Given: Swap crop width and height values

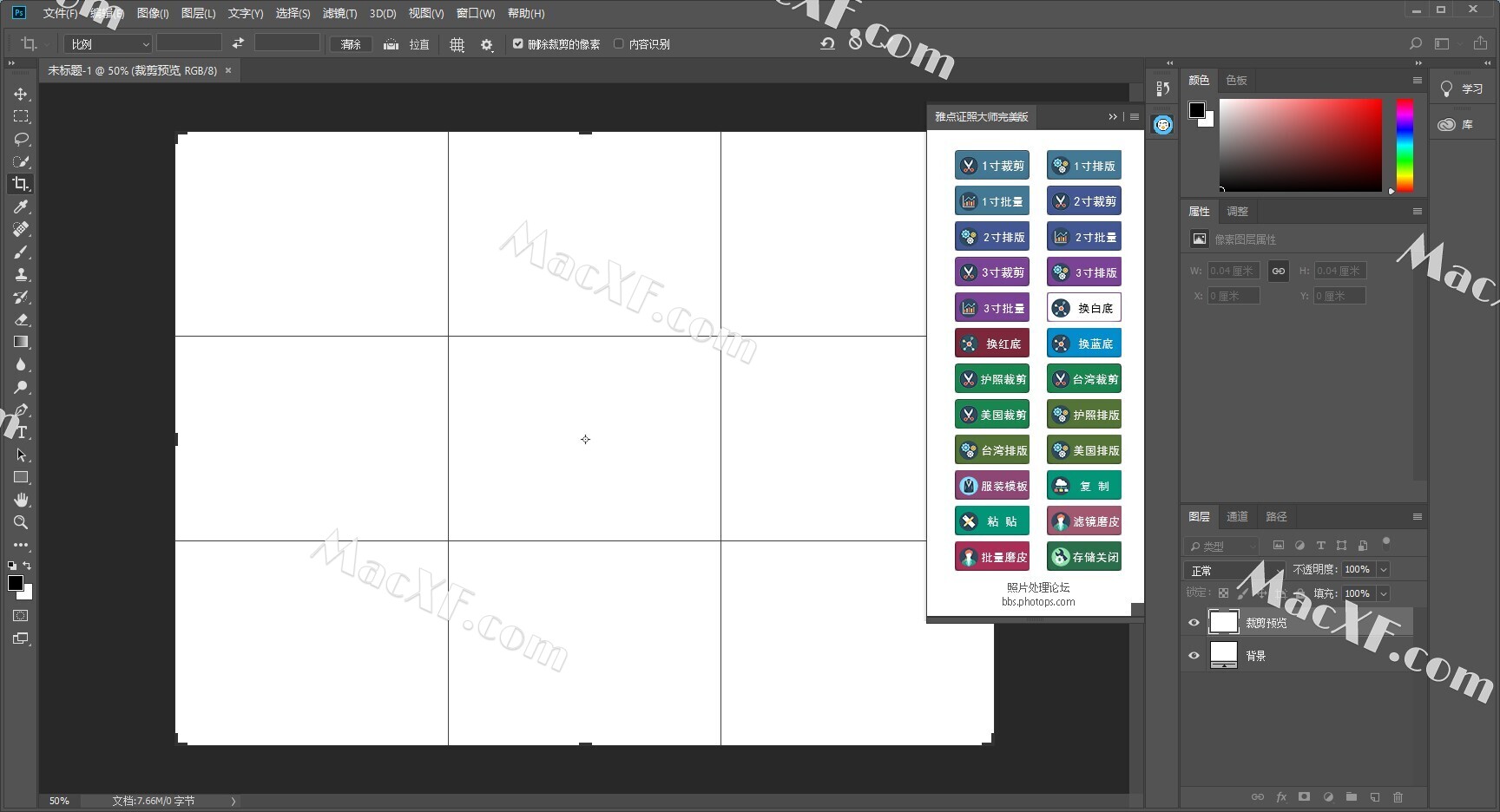Looking at the screenshot, I should tap(238, 43).
